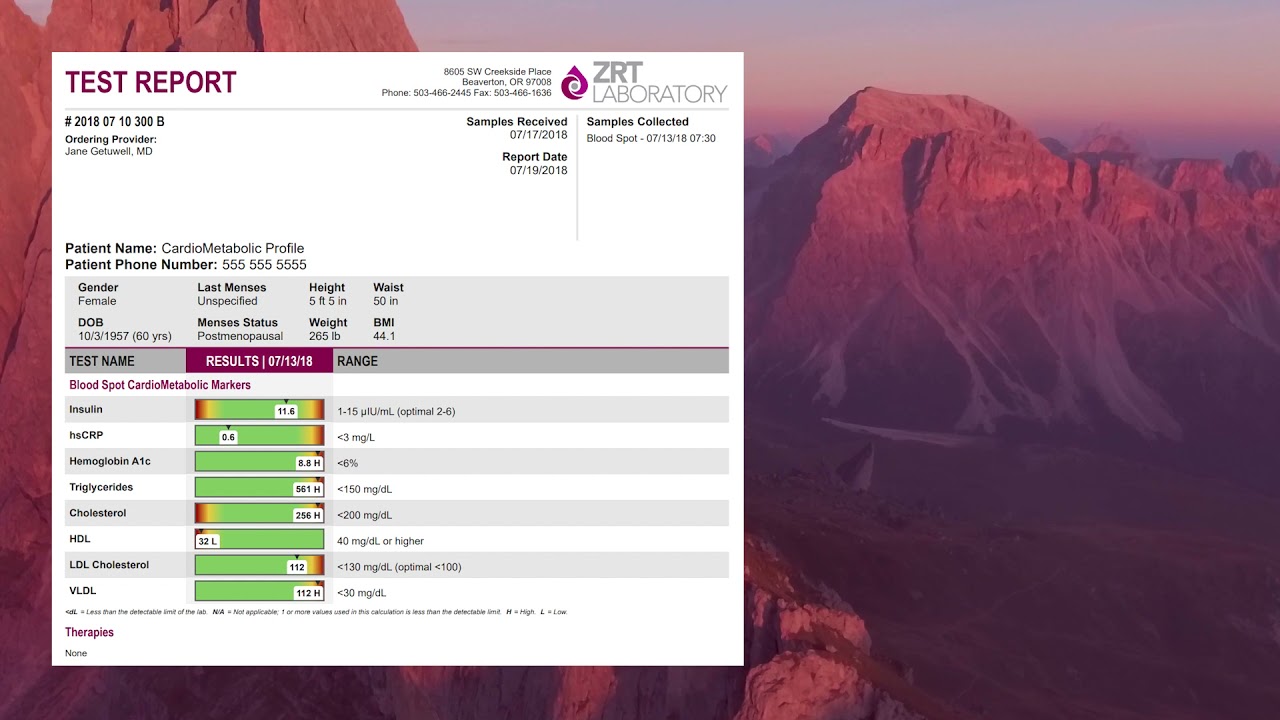This screenshot has height=720, width=1280.
Task: Click the Gender value Female
Action: [97, 301]
